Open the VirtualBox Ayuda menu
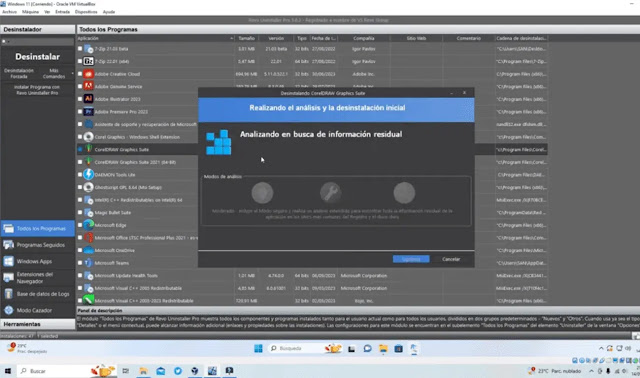 pos(109,12)
